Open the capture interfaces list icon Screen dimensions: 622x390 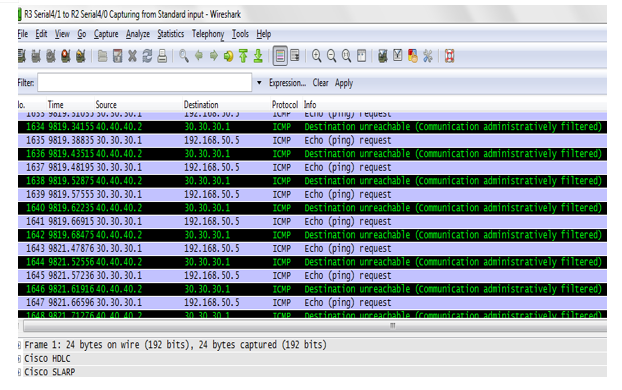pos(22,56)
